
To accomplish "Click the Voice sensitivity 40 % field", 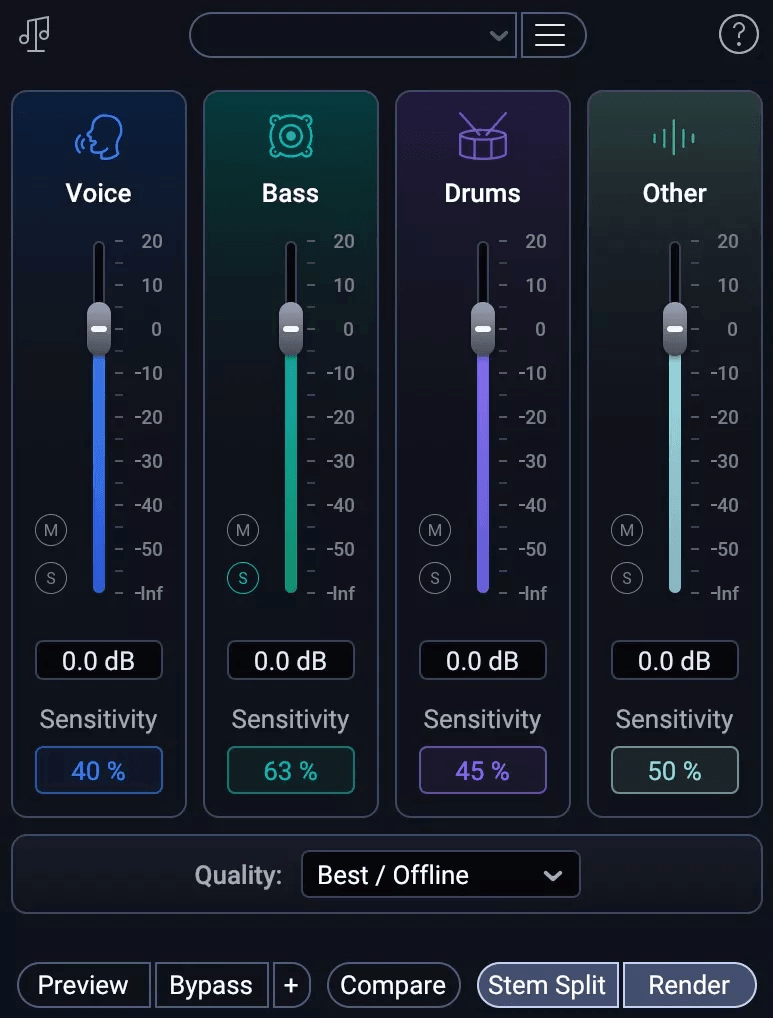I will [x=99, y=770].
